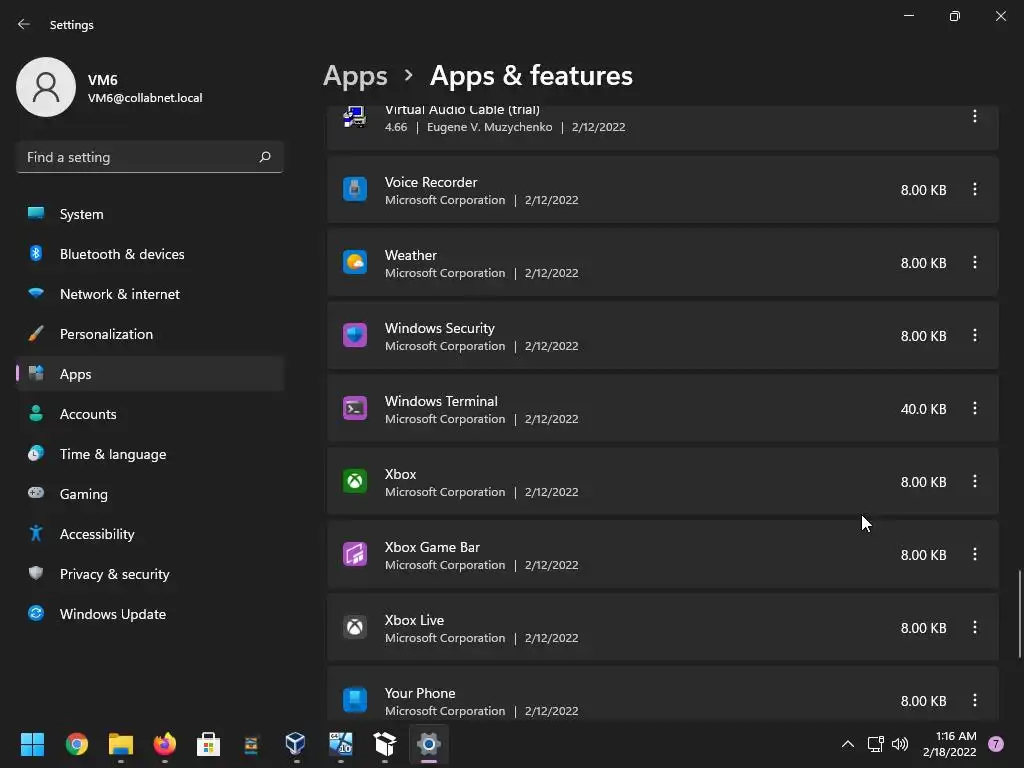The image size is (1024, 768).
Task: Open the three-dot menu for Your Phone
Action: pos(974,701)
